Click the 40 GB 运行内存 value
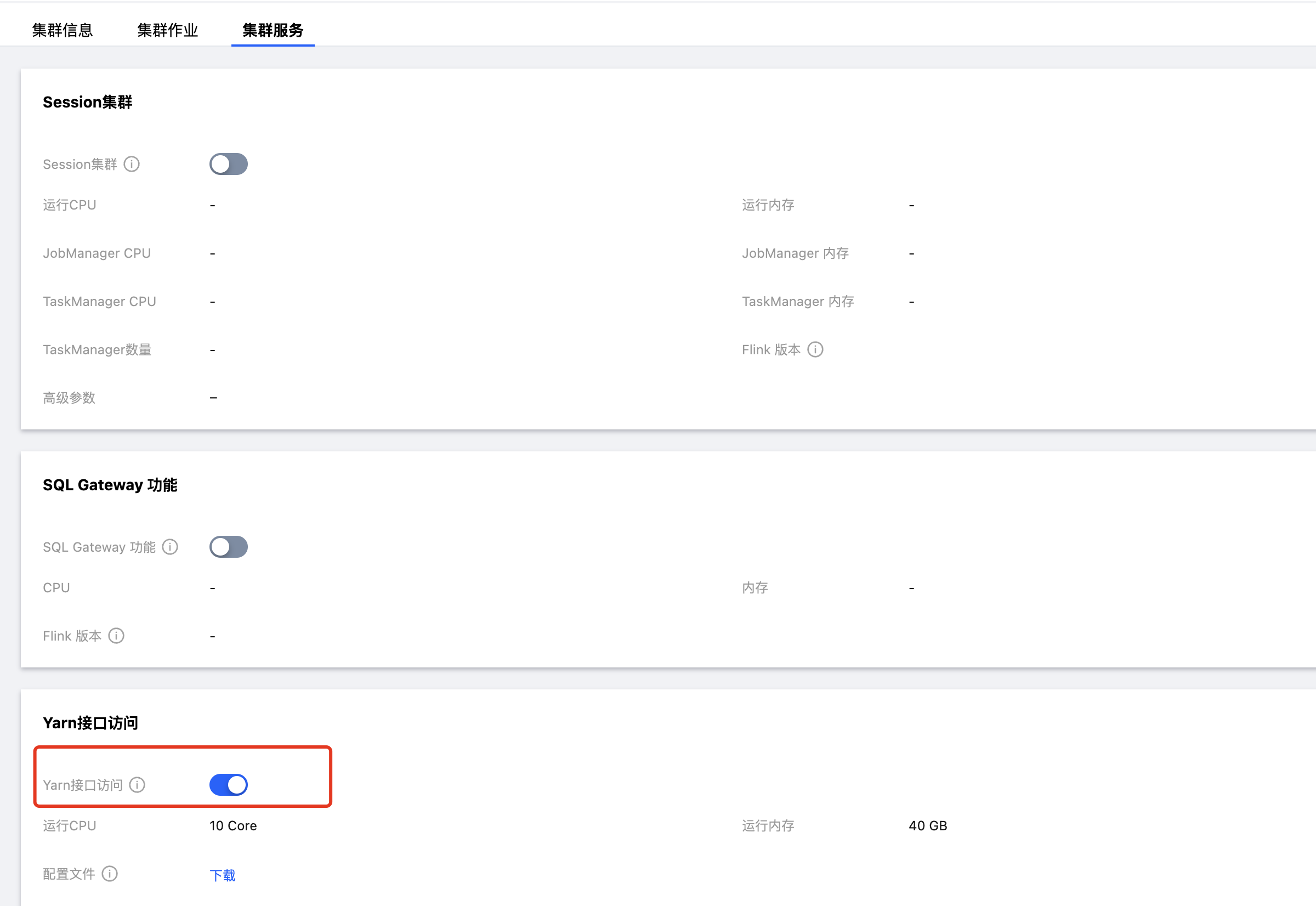The image size is (1316, 906). coord(928,825)
